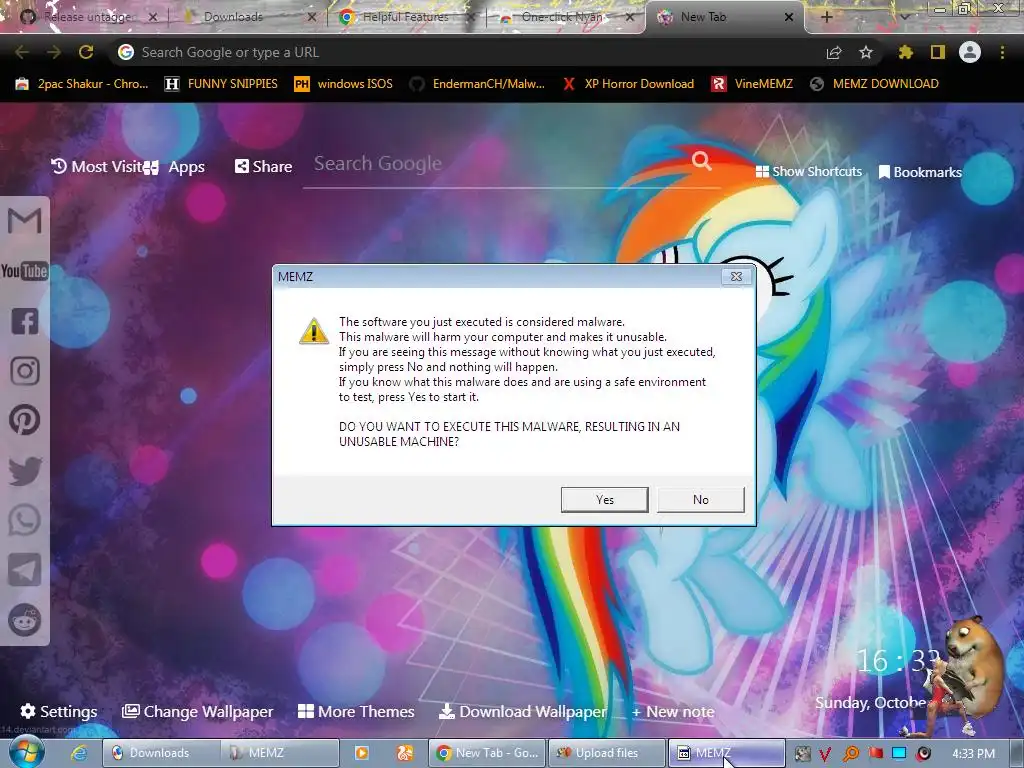This screenshot has height=768, width=1024.
Task: Open Bookmarks on the new tab page
Action: pos(920,172)
